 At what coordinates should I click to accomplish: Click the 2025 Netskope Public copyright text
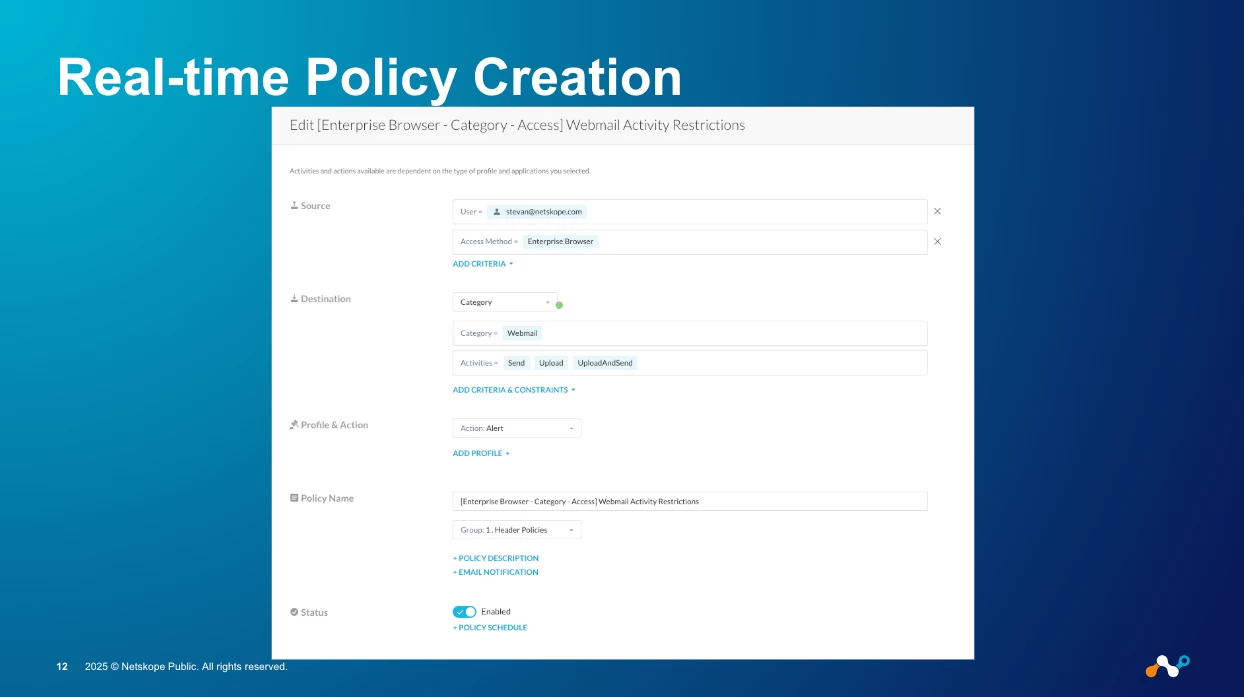coord(186,666)
